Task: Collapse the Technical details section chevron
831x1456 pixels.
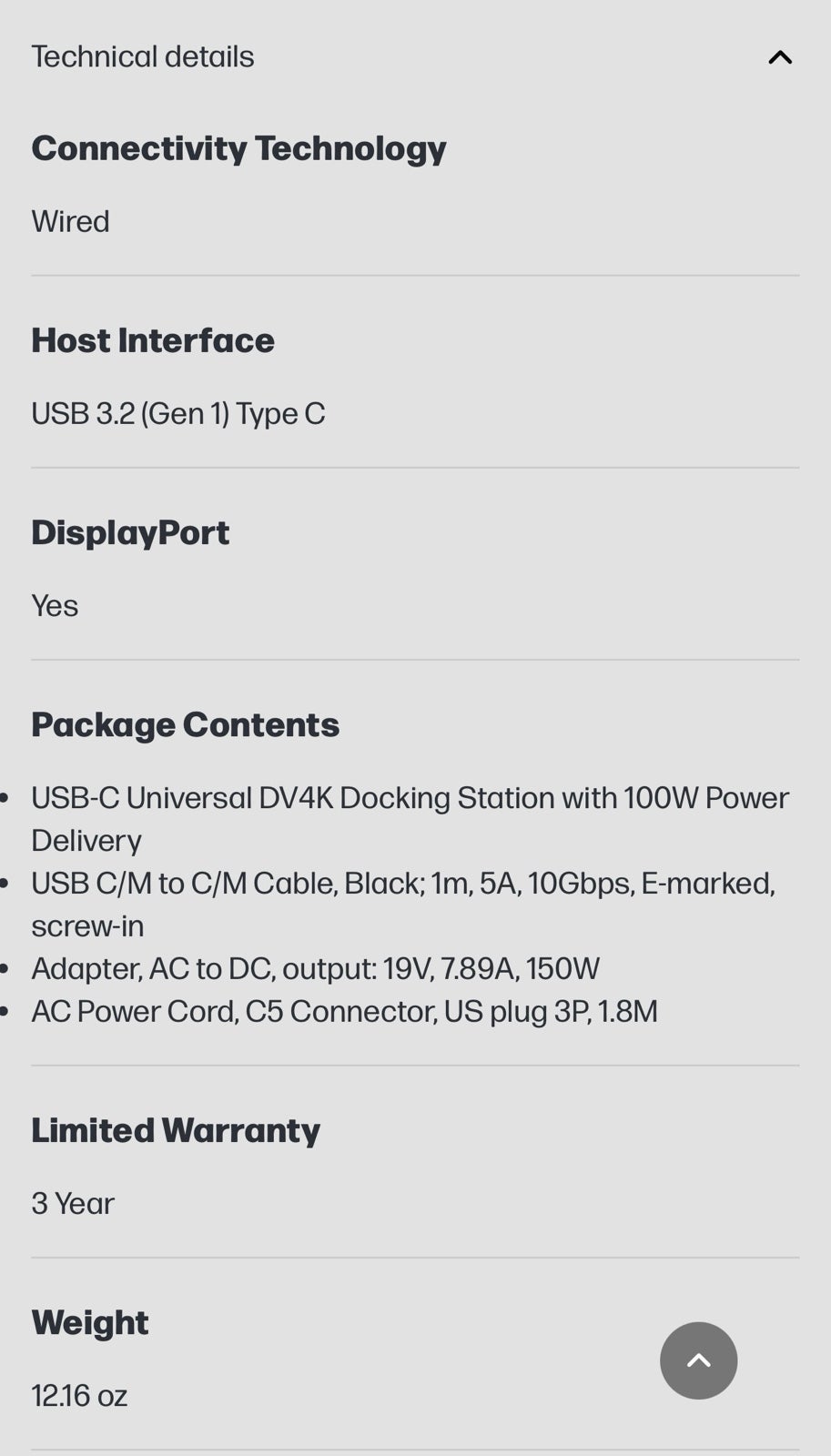Action: point(780,57)
